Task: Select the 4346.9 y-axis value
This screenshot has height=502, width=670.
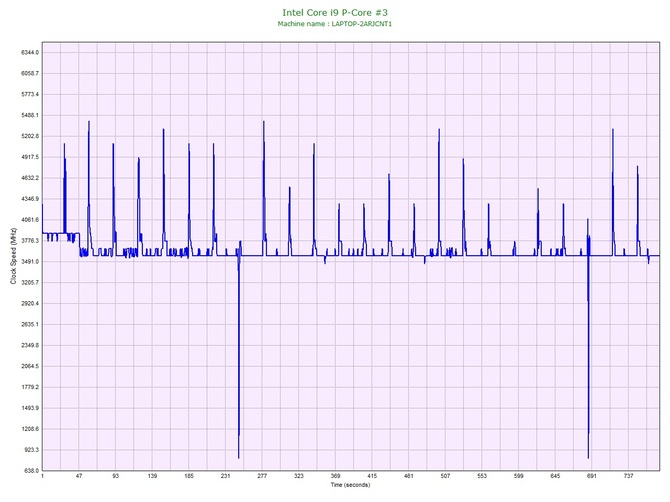Action: tap(30, 199)
